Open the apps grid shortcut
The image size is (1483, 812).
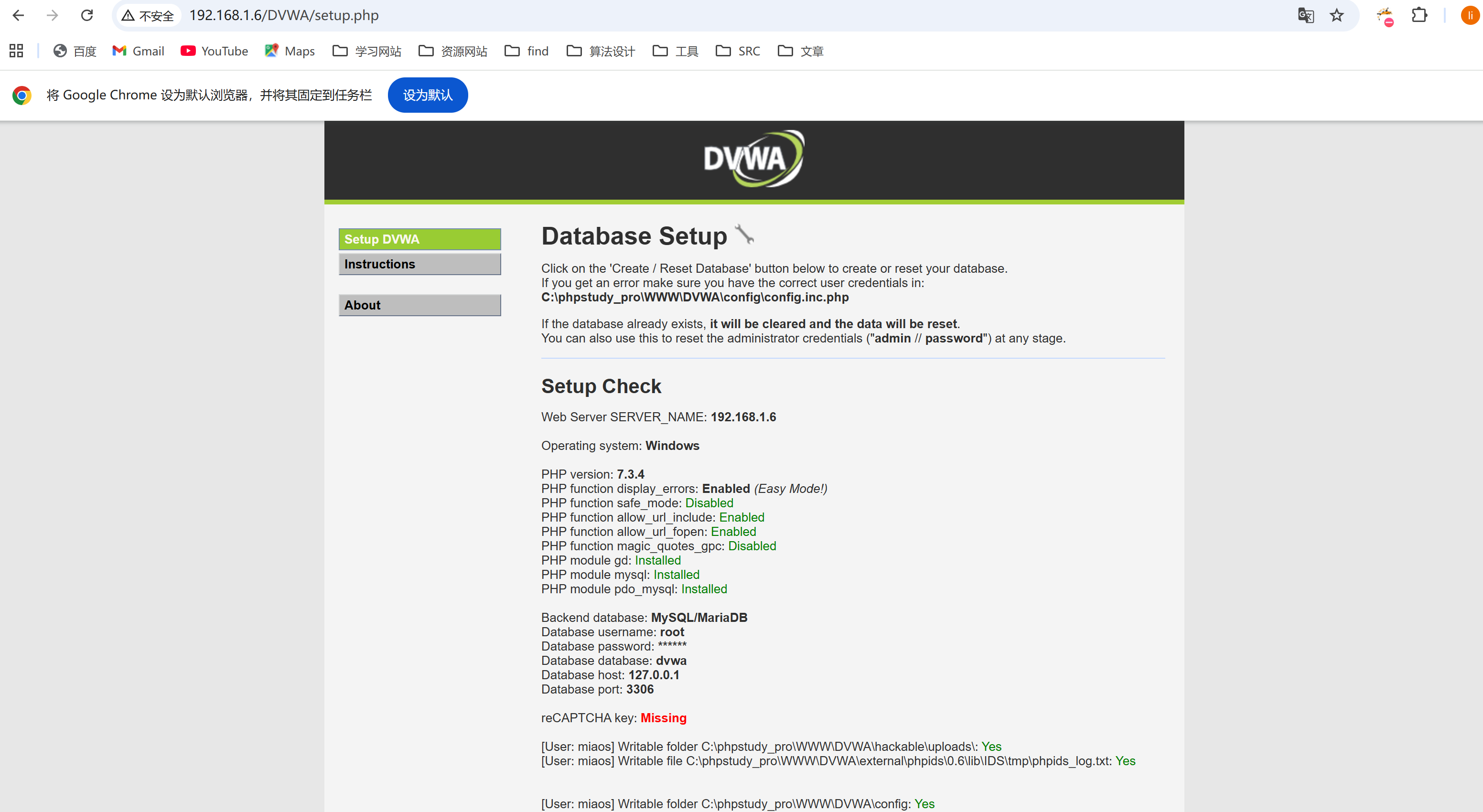tap(16, 51)
